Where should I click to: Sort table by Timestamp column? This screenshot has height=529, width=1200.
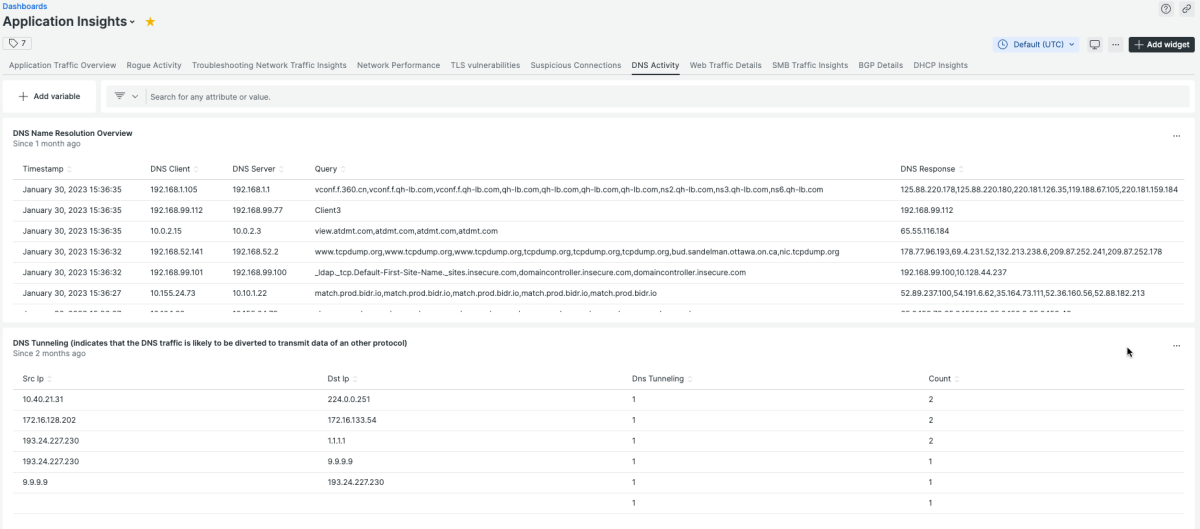46,169
